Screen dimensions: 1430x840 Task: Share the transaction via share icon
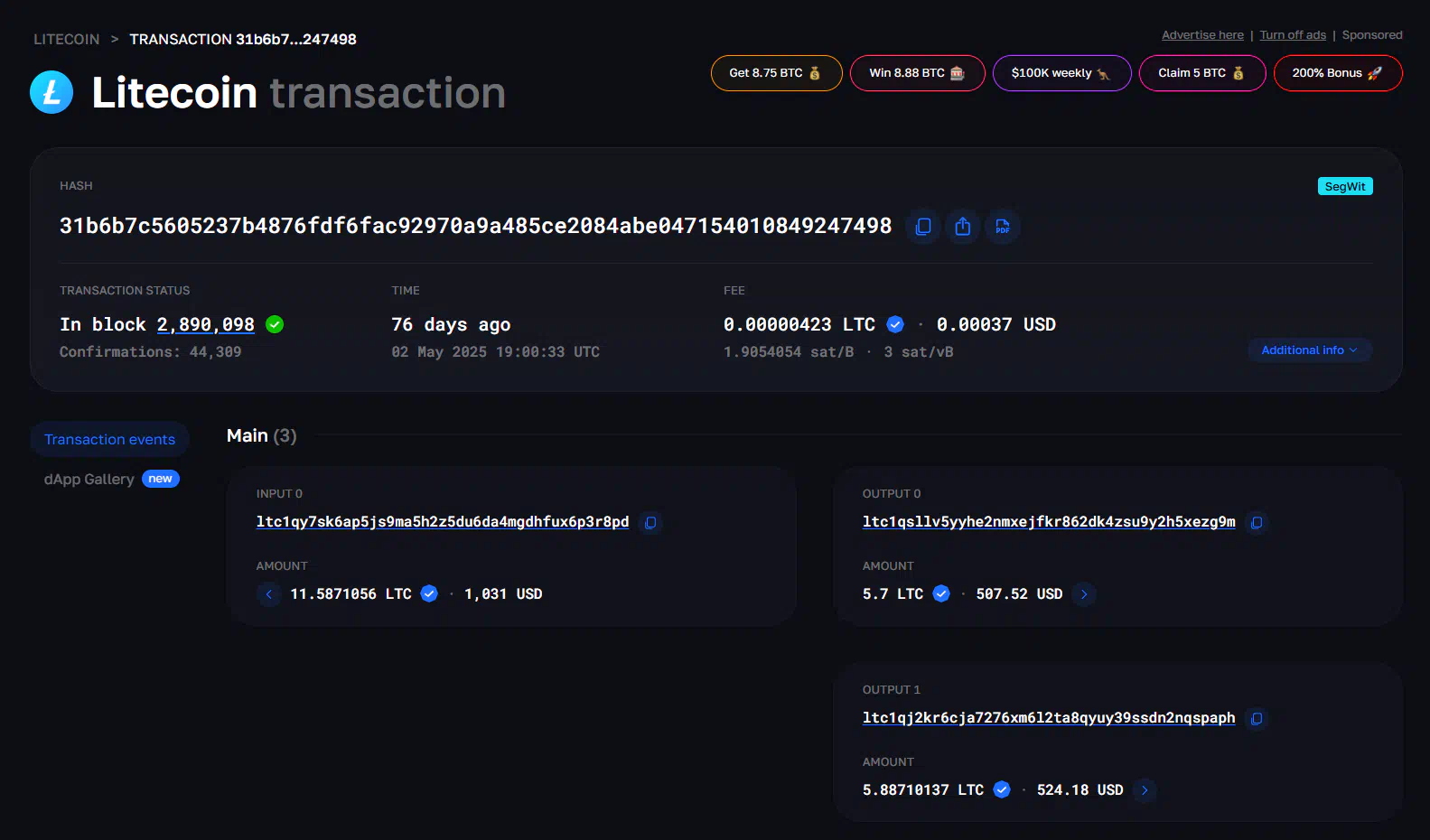(963, 227)
